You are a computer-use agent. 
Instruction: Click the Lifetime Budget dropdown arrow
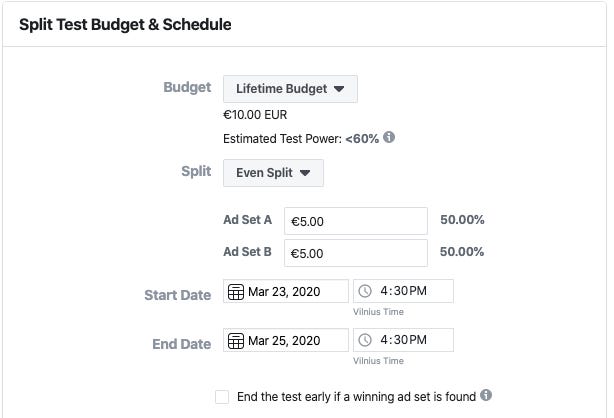(339, 89)
